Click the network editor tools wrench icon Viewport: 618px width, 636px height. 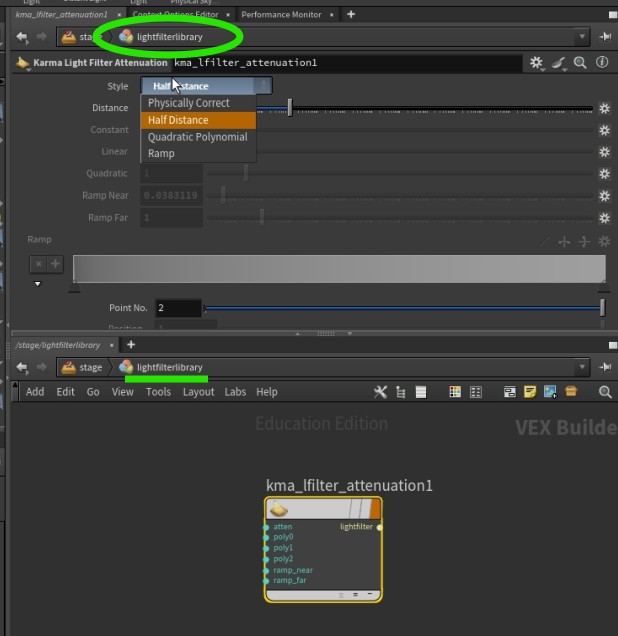coord(380,392)
